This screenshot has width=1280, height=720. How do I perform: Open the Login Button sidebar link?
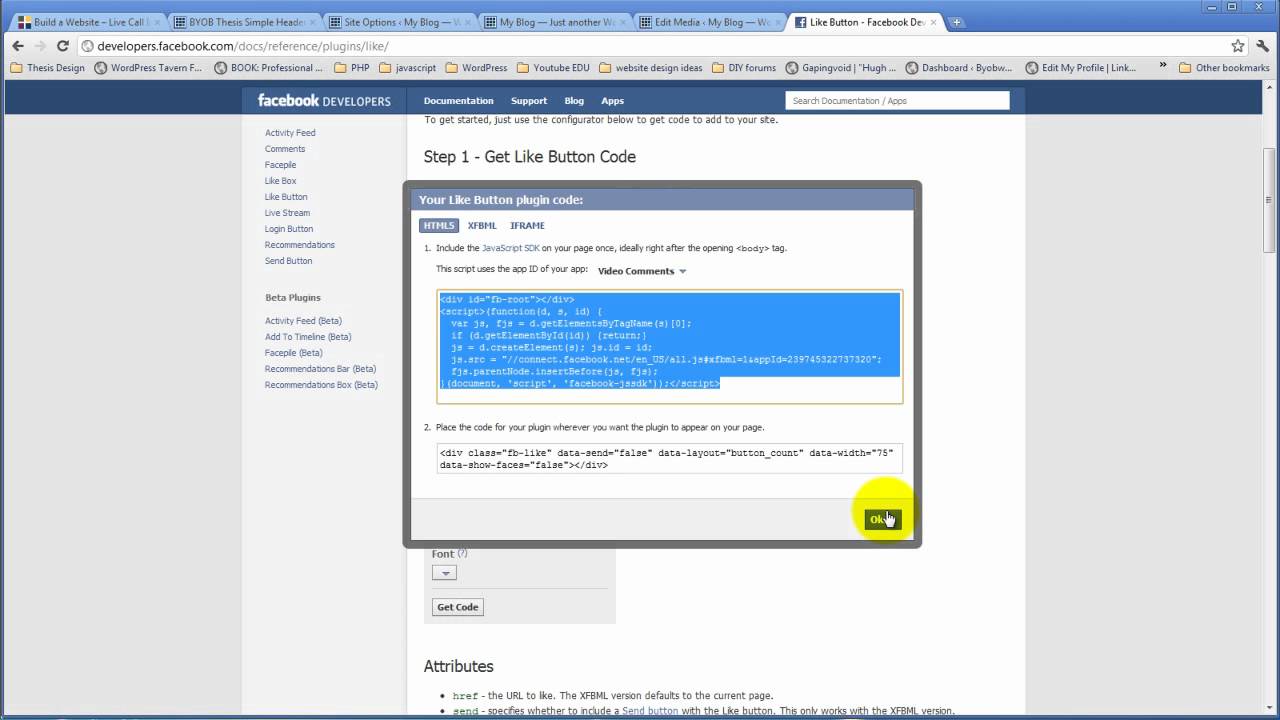(289, 229)
